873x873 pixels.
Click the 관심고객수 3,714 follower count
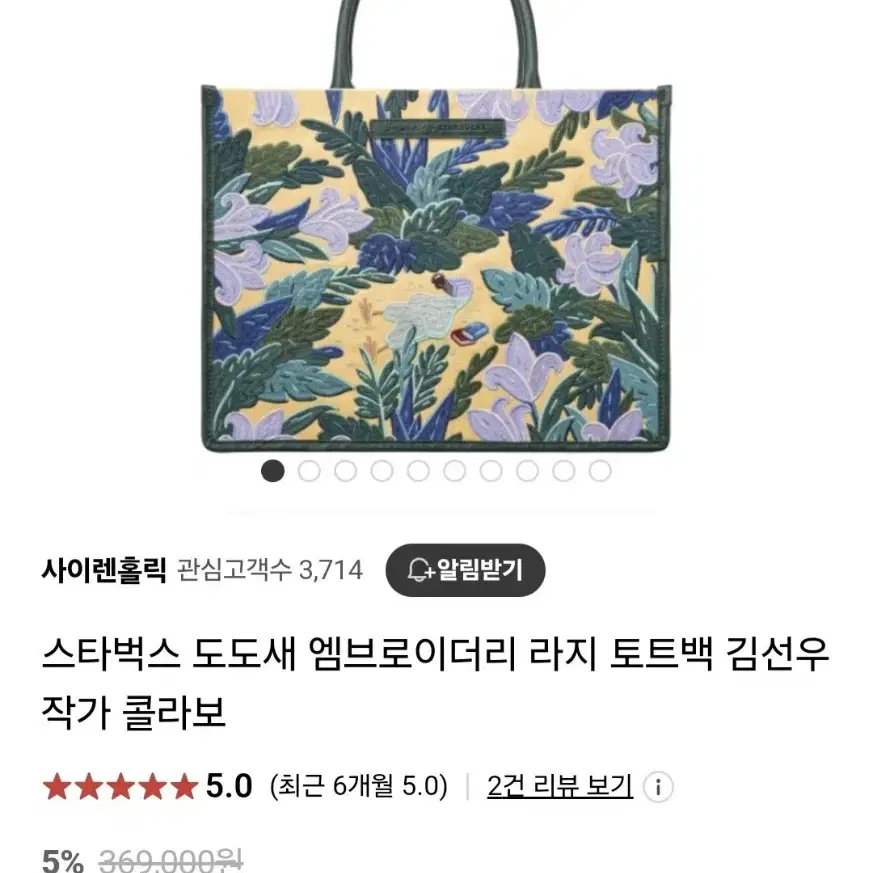tap(270, 570)
